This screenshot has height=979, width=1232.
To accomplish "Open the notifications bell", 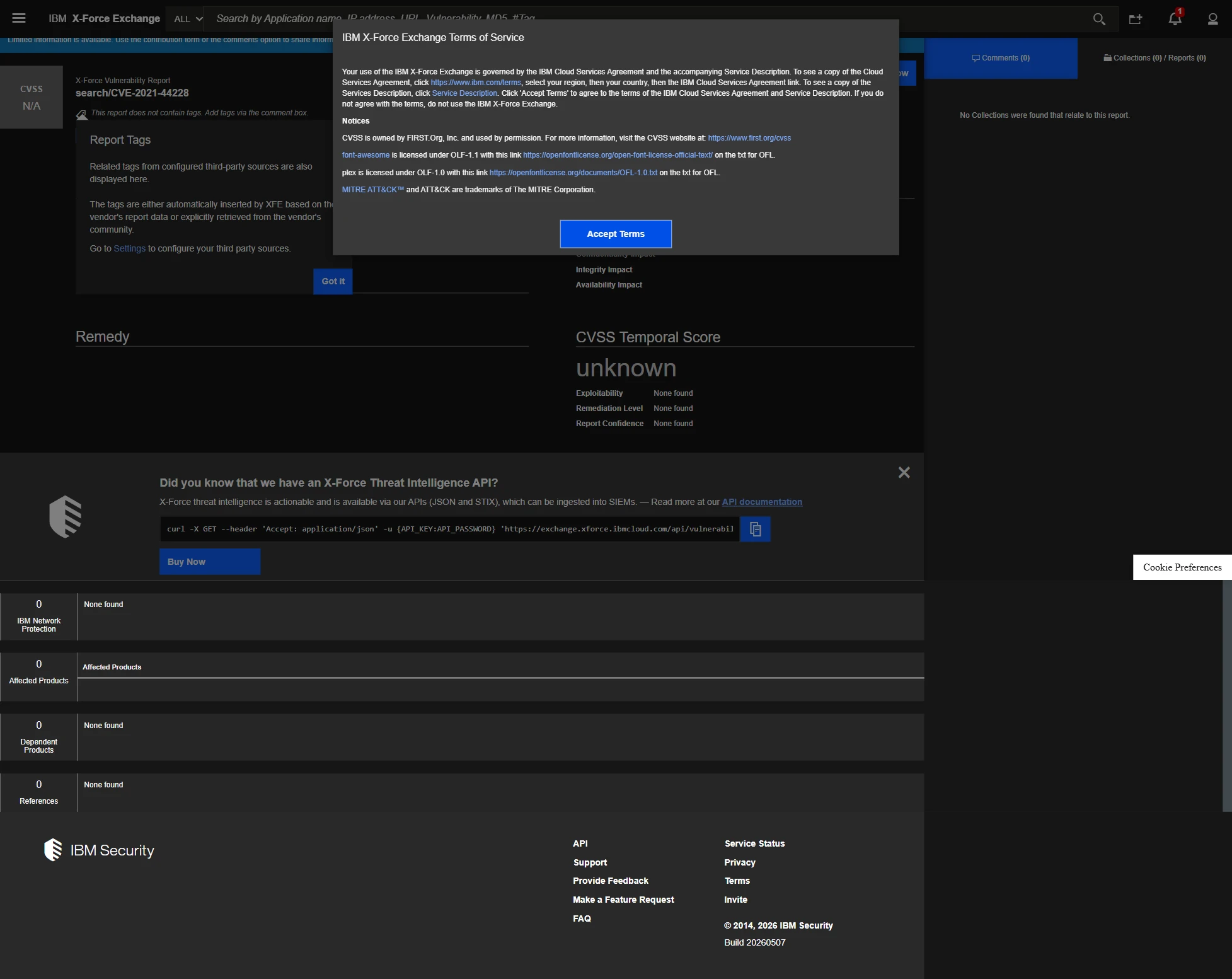I will pos(1175,18).
